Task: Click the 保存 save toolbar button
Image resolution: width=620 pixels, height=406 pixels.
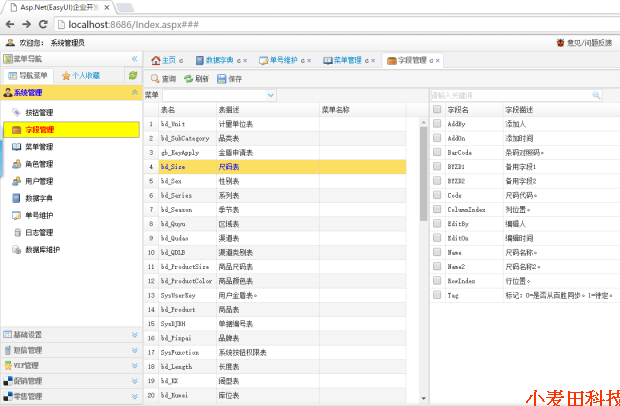Action: (x=229, y=79)
